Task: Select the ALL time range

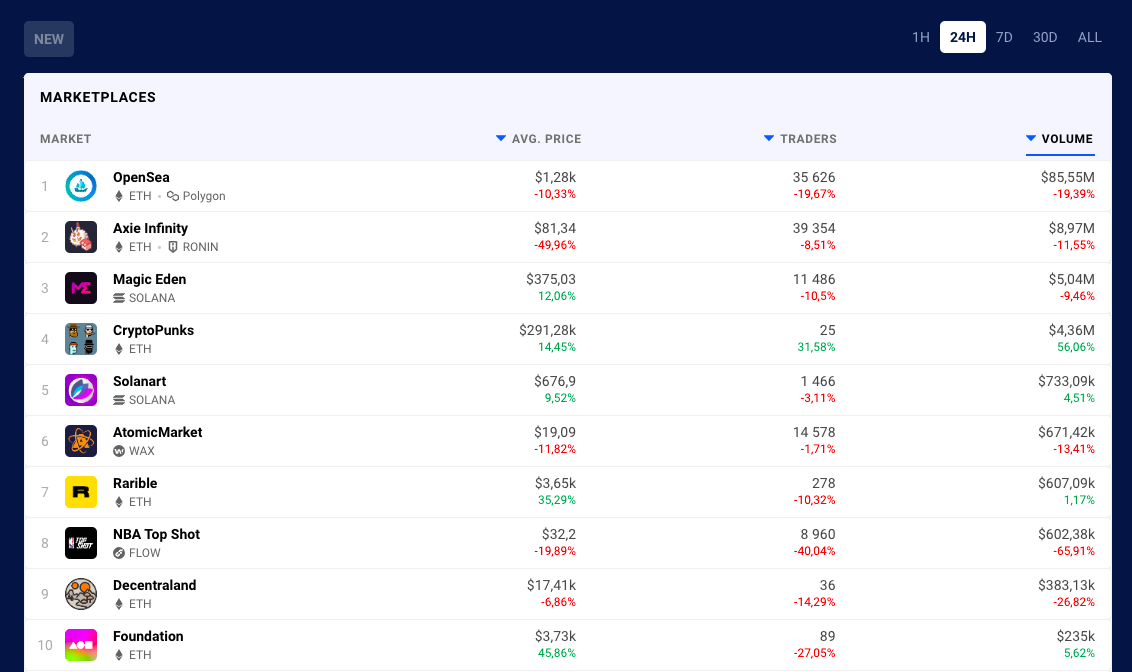Action: point(1089,38)
